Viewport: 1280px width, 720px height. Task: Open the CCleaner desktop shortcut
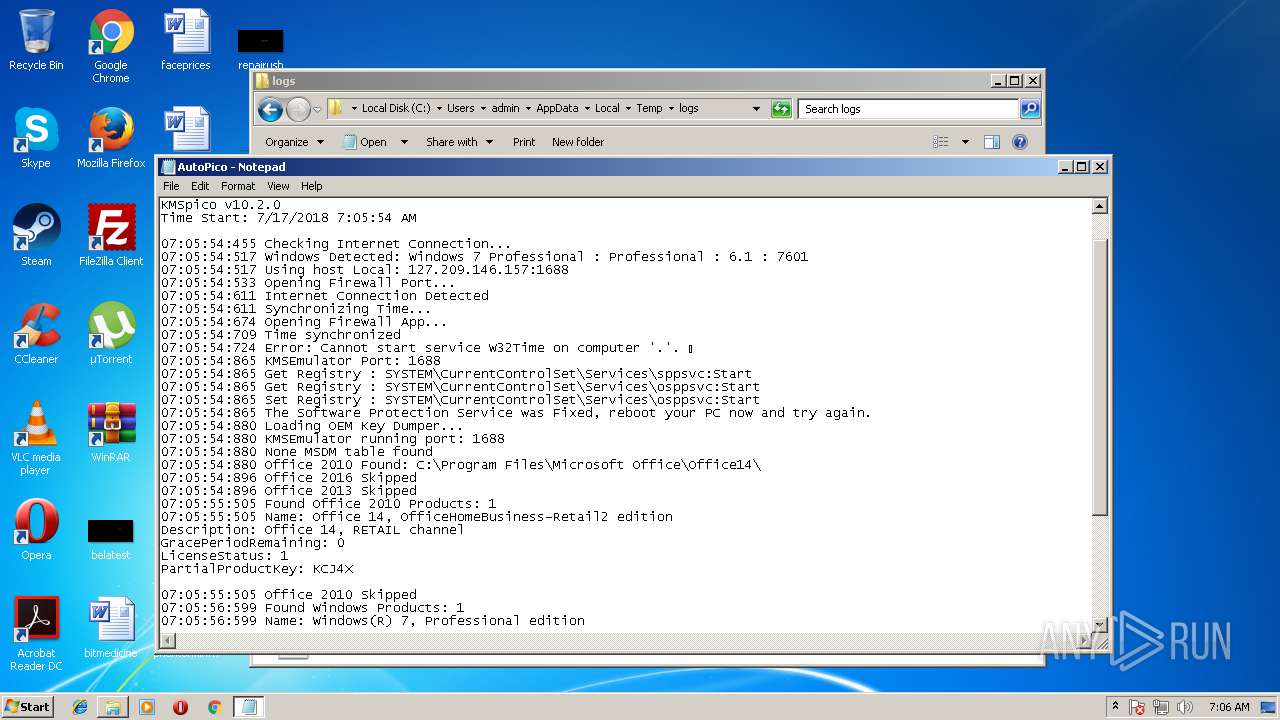pos(36,334)
